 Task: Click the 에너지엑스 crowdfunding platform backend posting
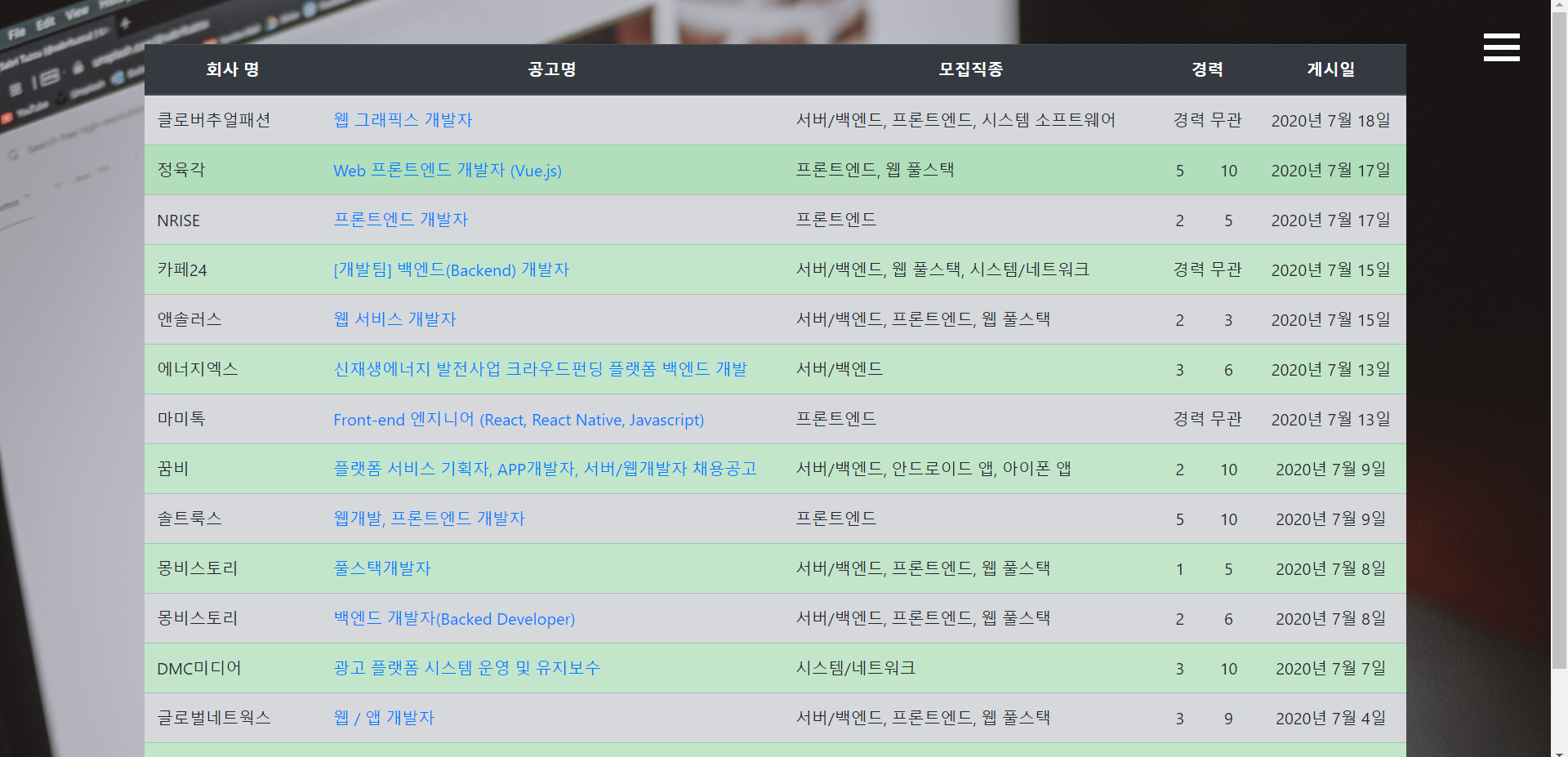541,369
